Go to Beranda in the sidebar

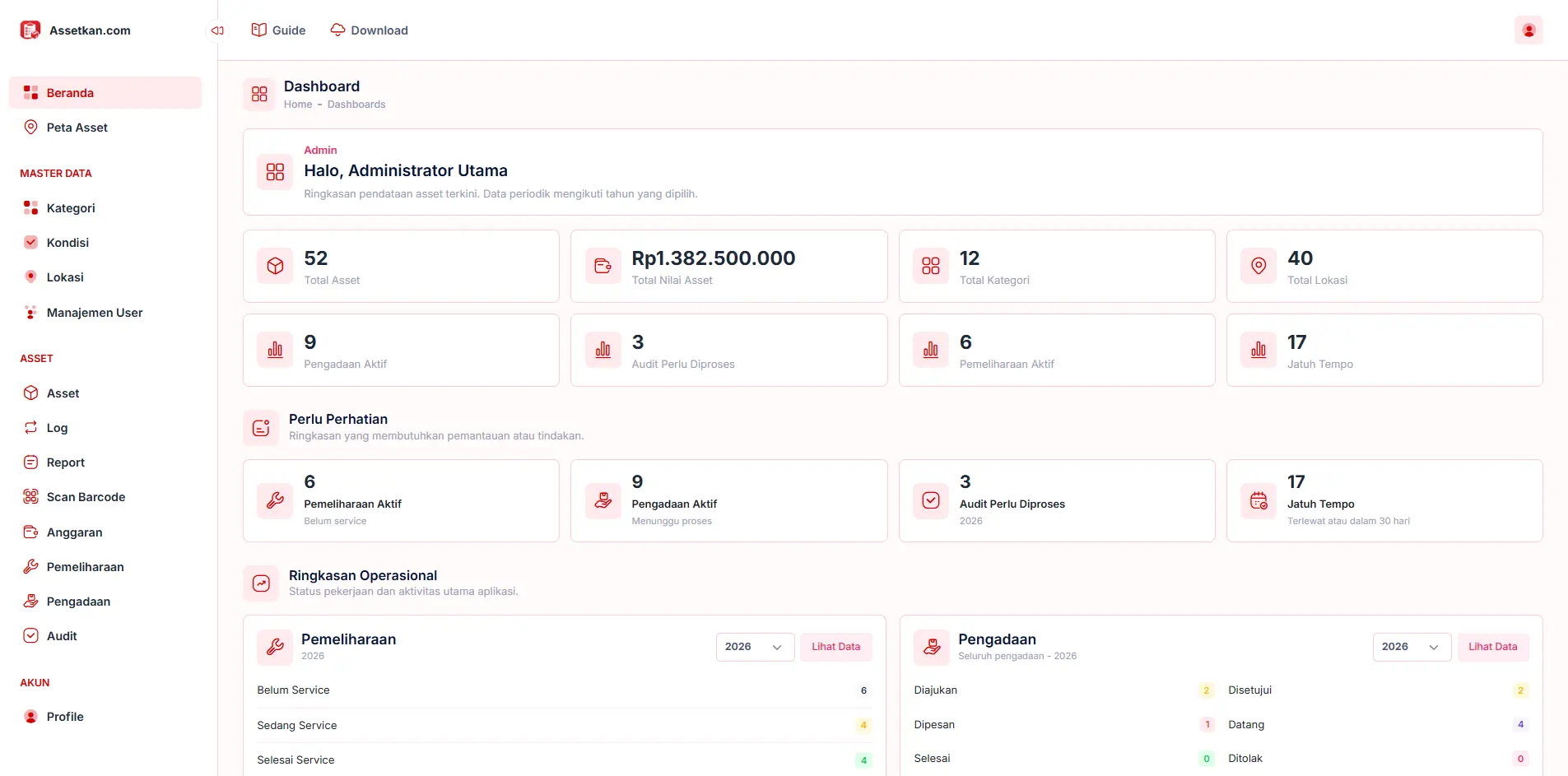[105, 93]
